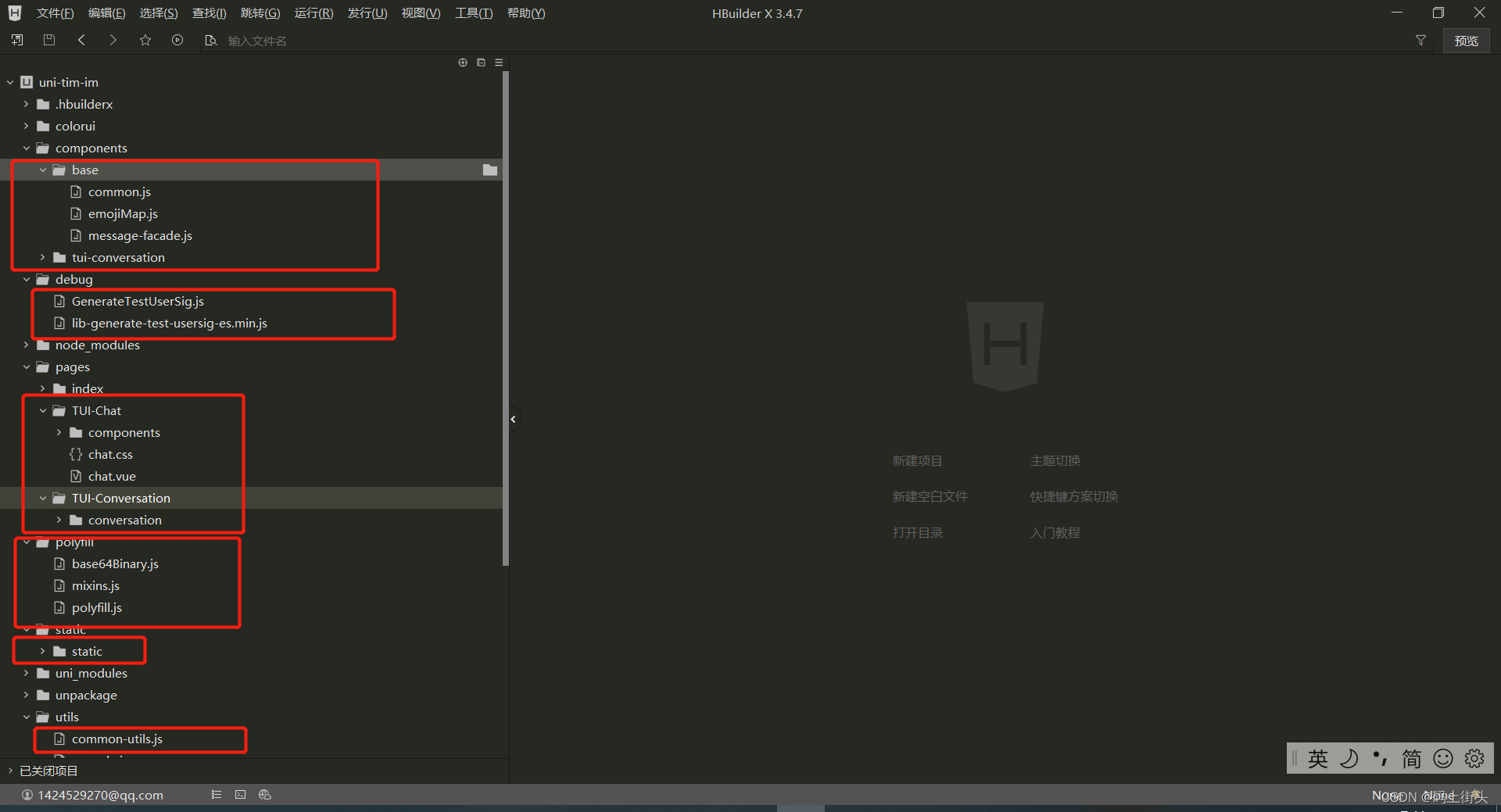1501x812 pixels.
Task: Click the IME punctuation icon
Action: [x=1381, y=758]
